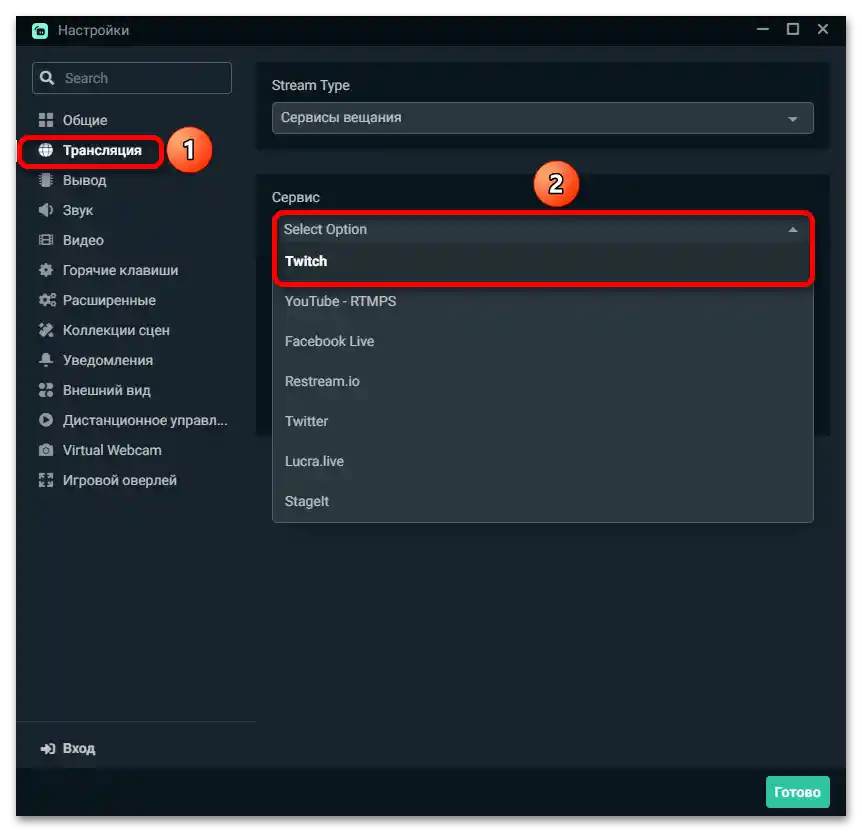
Task: Open Дистанционное управление settings
Action: (145, 420)
